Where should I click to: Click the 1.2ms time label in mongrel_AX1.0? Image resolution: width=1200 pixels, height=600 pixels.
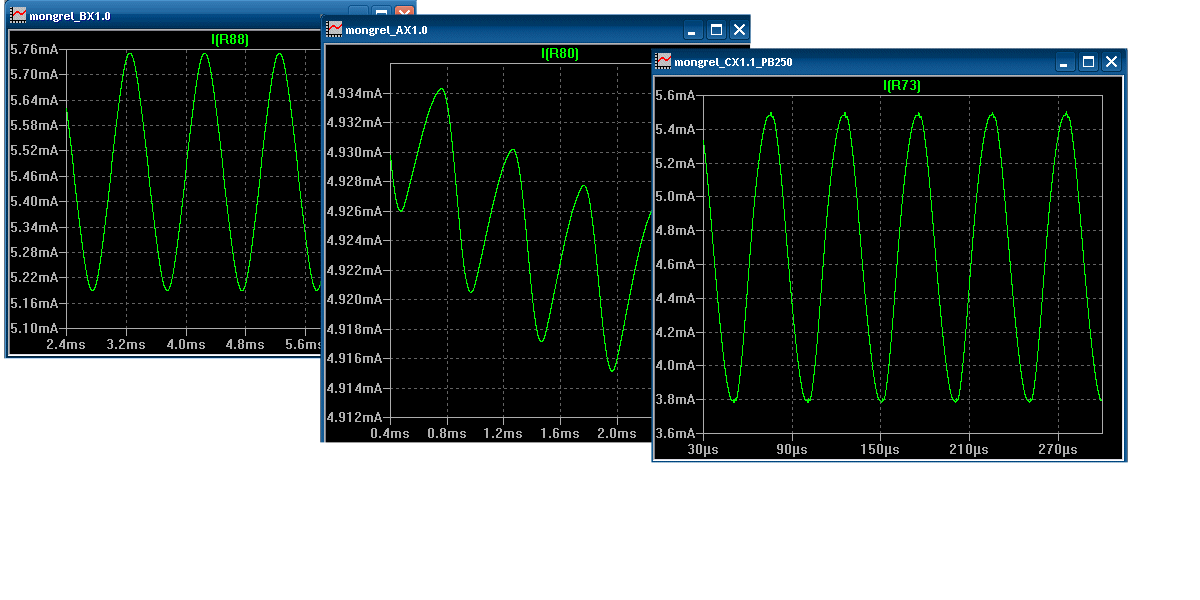(503, 434)
